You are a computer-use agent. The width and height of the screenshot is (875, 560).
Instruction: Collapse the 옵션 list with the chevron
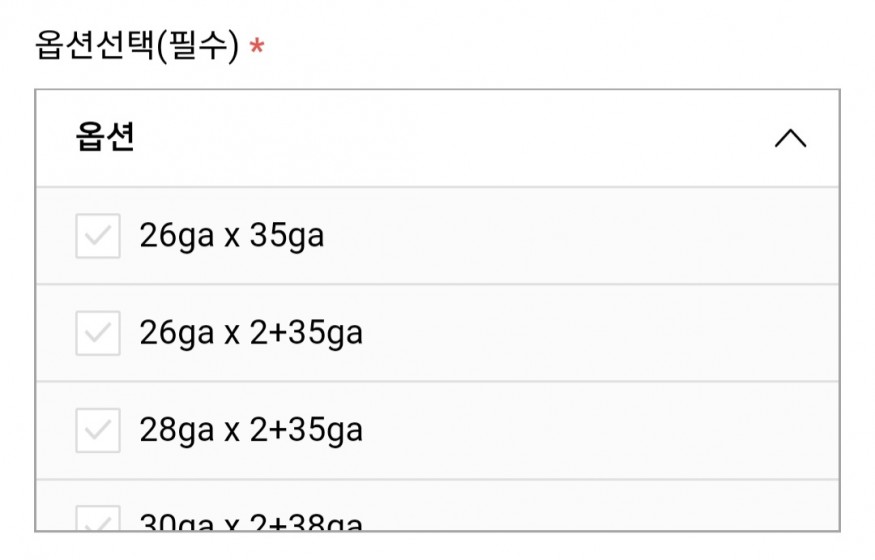790,138
